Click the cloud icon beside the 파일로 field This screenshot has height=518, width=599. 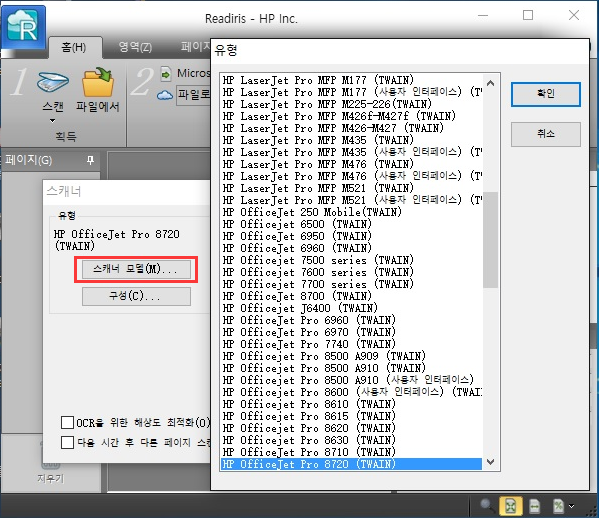pyautogui.click(x=165, y=95)
